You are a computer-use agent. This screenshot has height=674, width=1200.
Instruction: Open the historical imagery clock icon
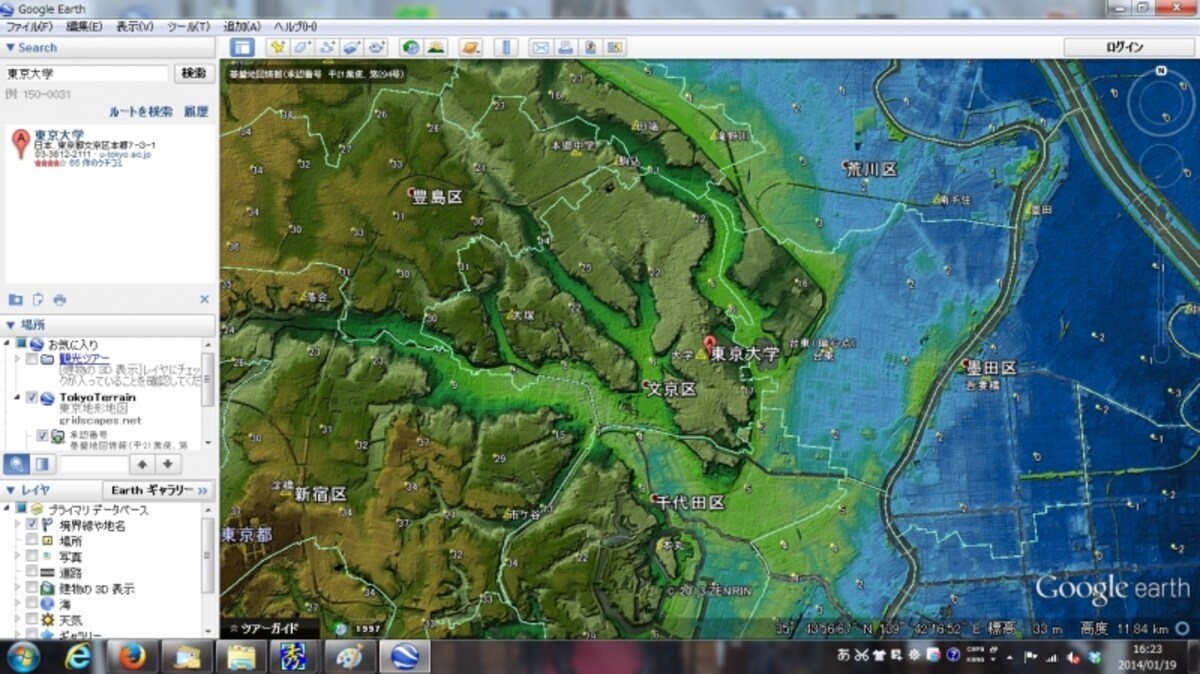coord(410,47)
